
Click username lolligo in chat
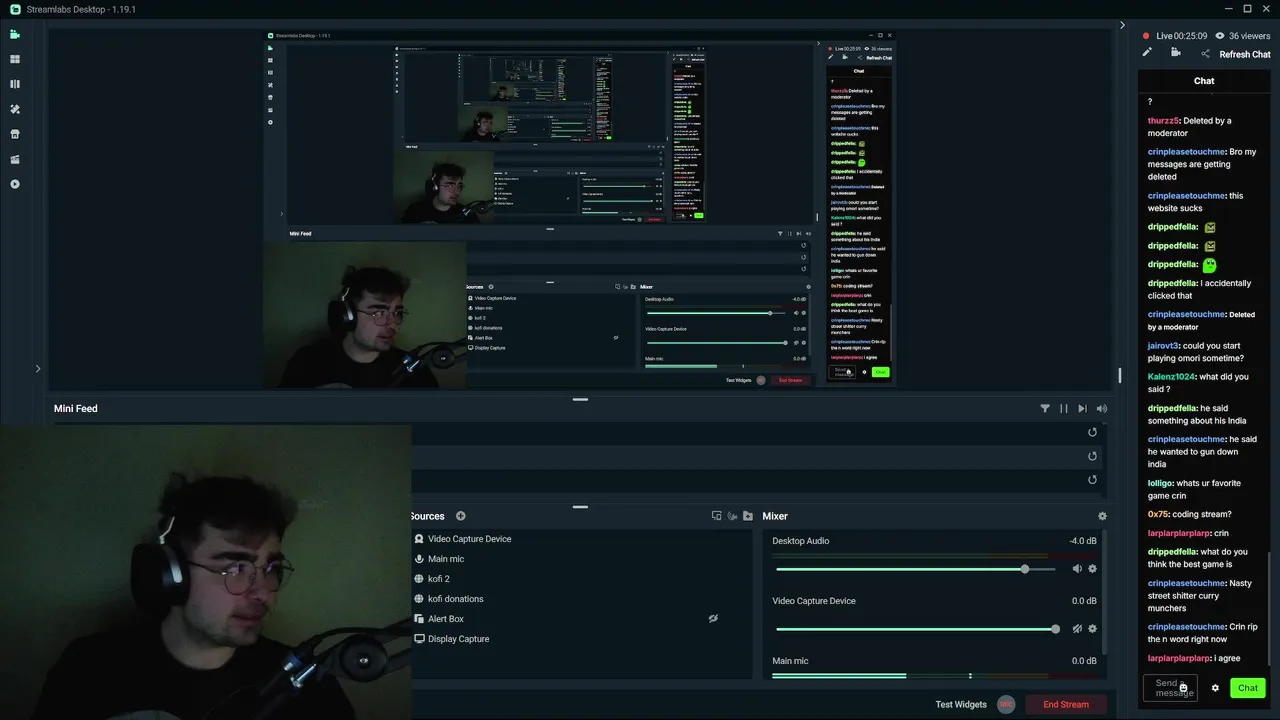(1160, 483)
